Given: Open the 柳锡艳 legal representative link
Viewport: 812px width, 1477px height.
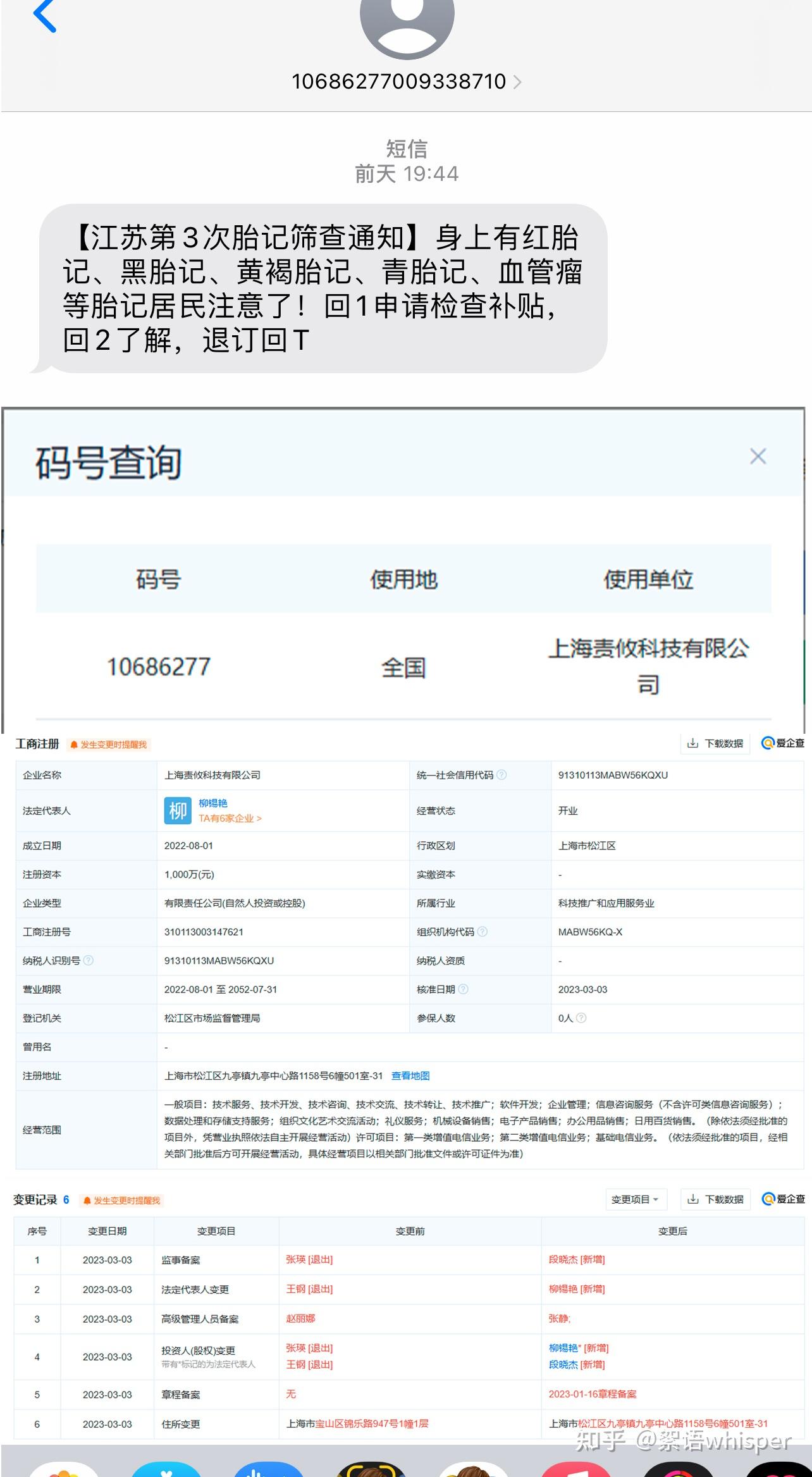Looking at the screenshot, I should (213, 803).
